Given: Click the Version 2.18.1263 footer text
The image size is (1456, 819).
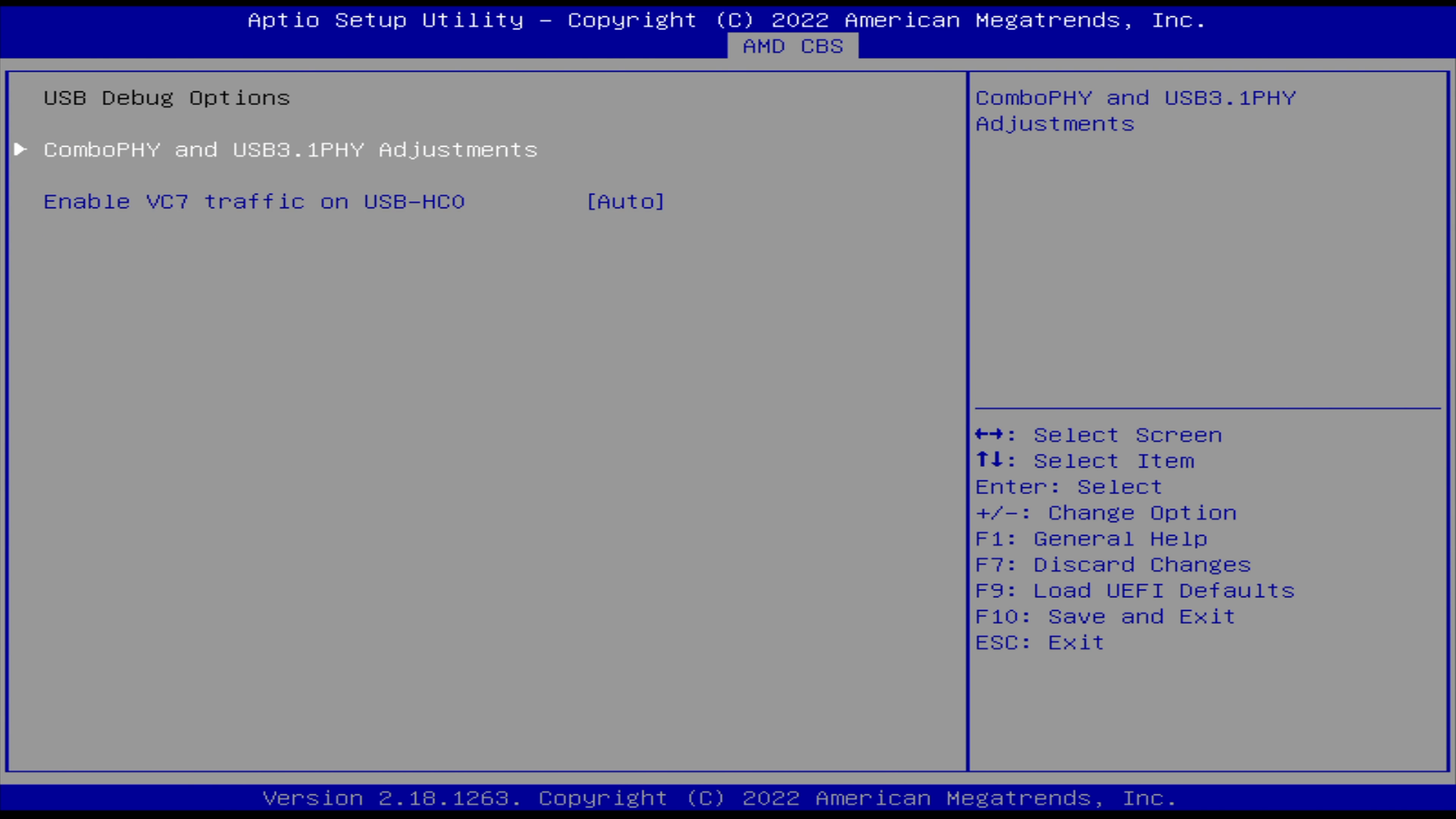Looking at the screenshot, I should pyautogui.click(x=720, y=799).
